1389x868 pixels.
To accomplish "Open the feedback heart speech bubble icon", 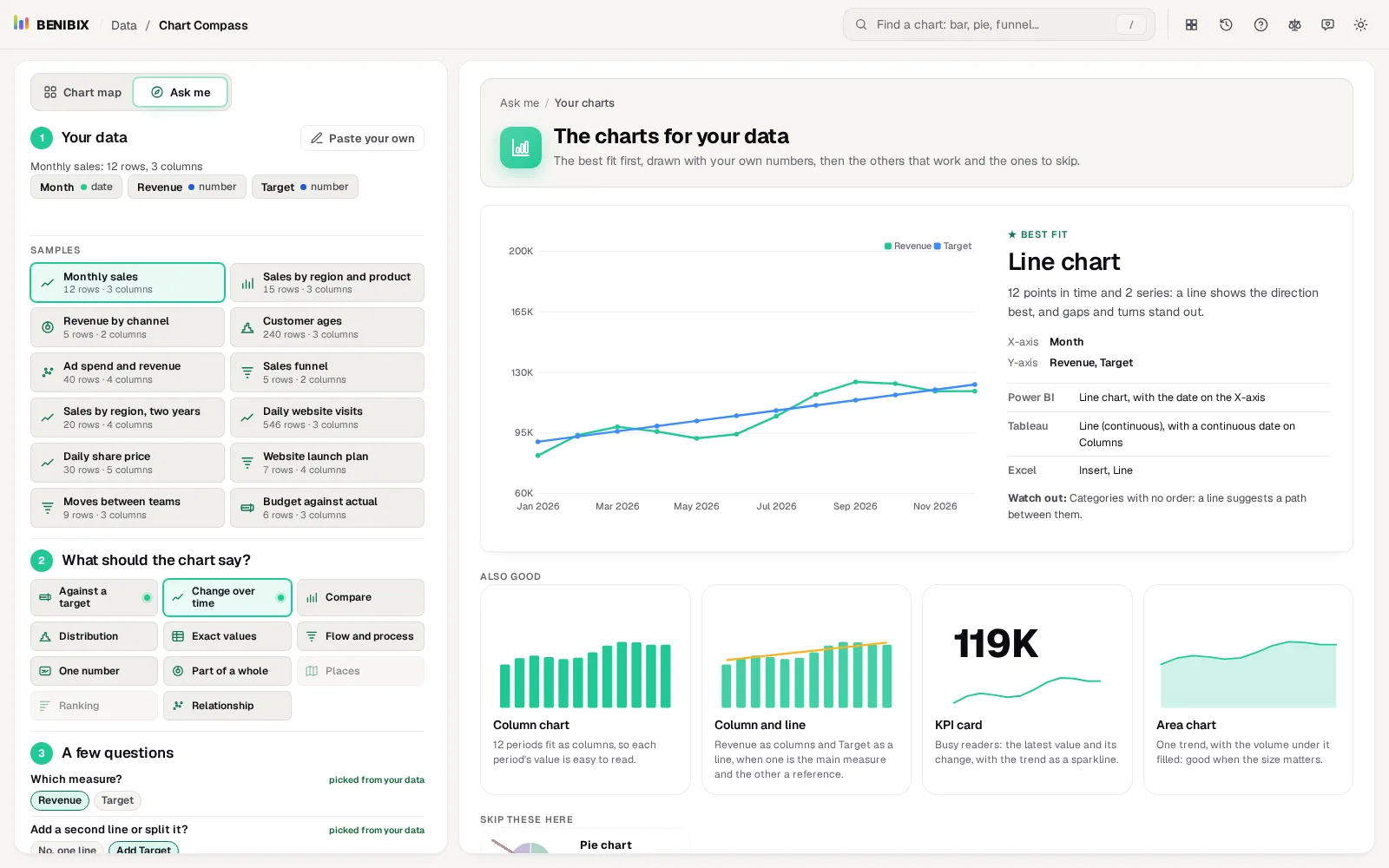I will pyautogui.click(x=1327, y=25).
